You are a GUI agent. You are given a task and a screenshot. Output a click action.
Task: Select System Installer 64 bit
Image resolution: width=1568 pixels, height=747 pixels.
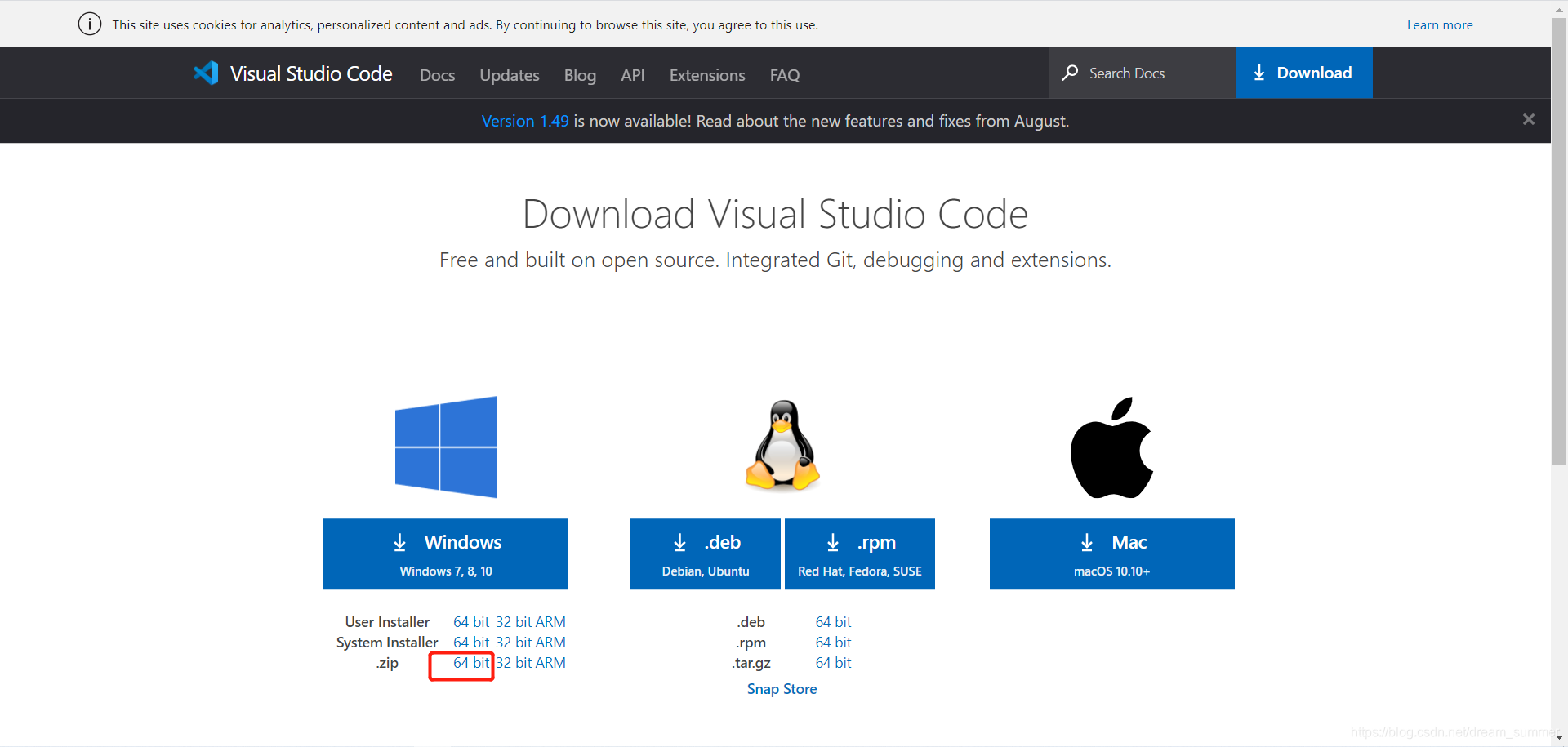(x=471, y=643)
